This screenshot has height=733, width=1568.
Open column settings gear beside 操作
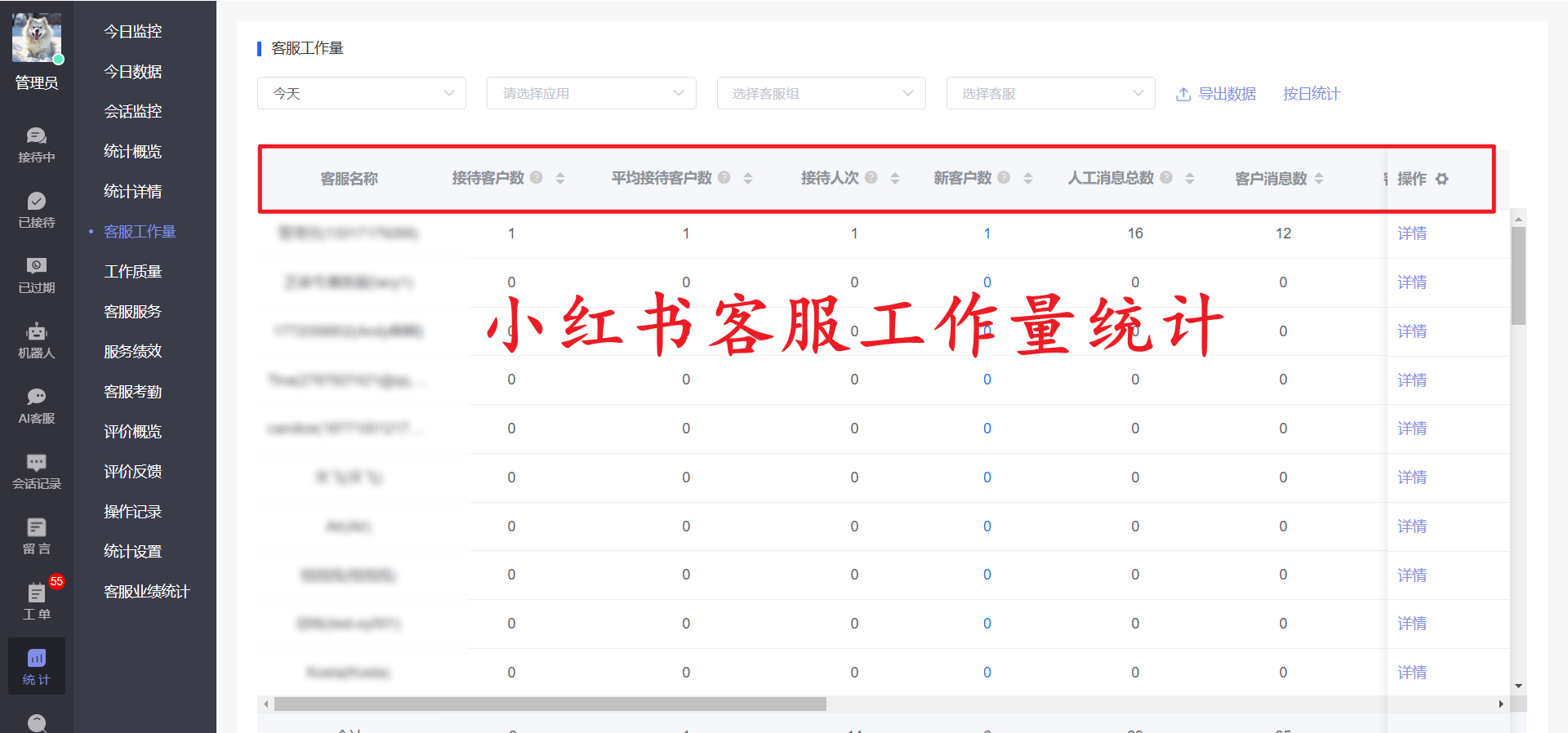click(1442, 179)
